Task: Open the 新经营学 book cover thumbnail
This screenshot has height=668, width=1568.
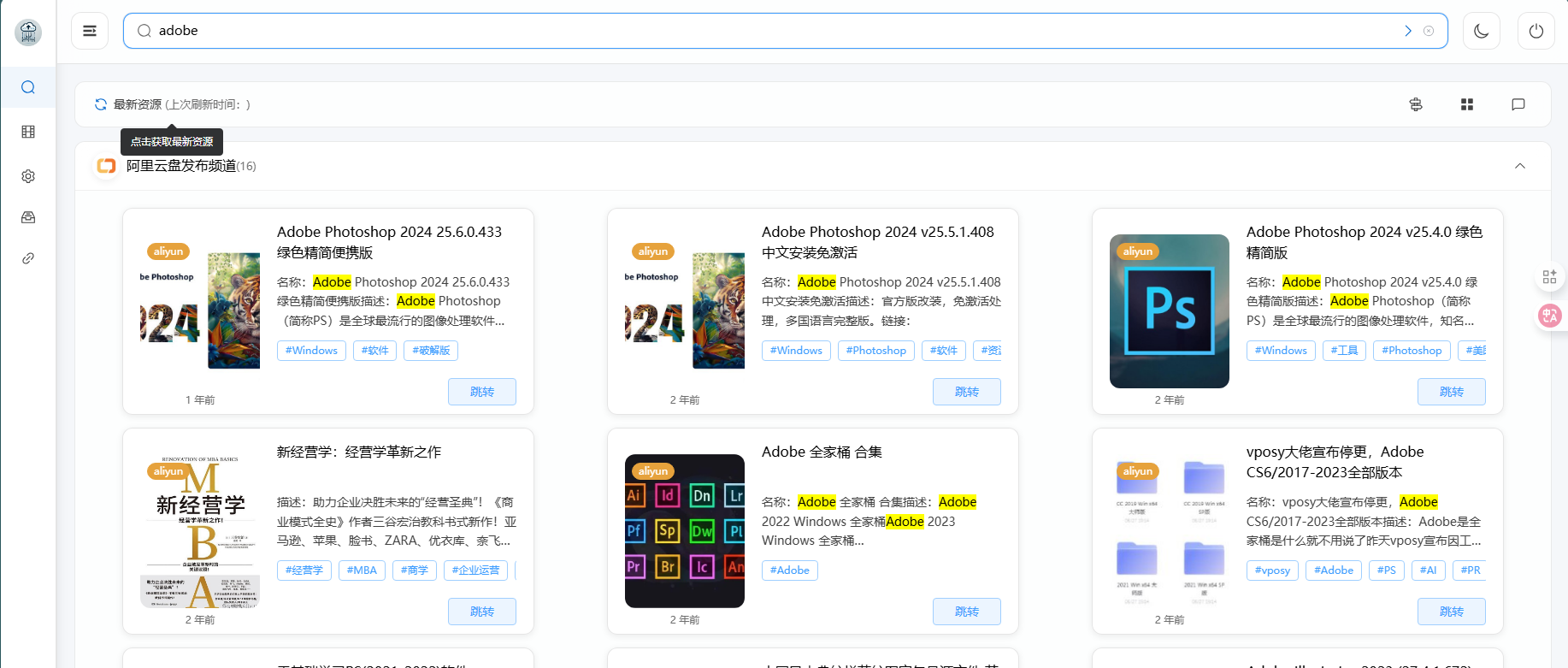Action: coord(200,531)
